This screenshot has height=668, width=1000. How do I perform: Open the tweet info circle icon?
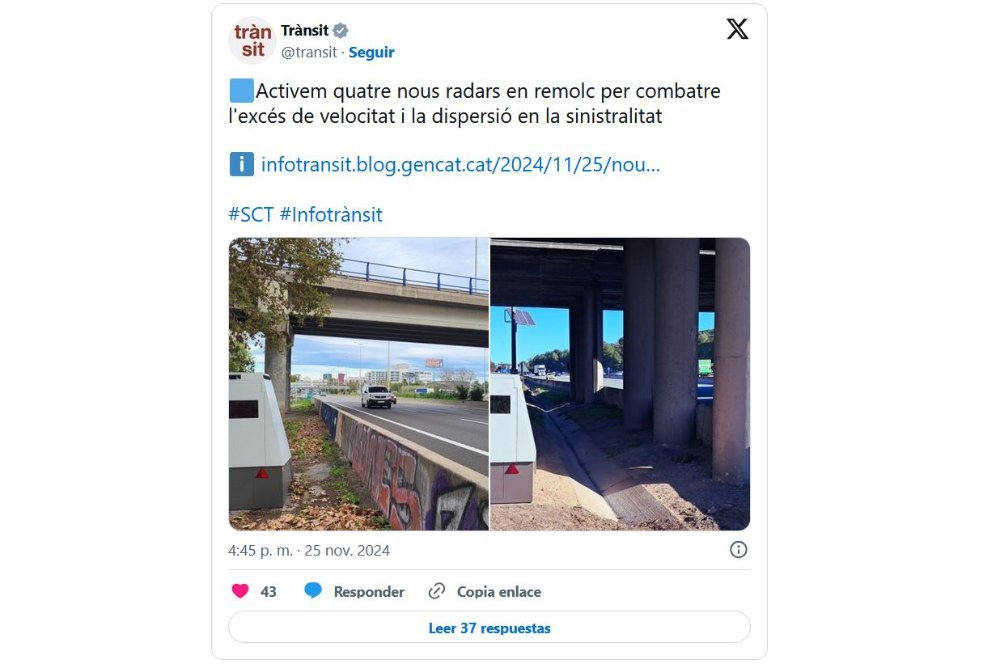tap(738, 550)
